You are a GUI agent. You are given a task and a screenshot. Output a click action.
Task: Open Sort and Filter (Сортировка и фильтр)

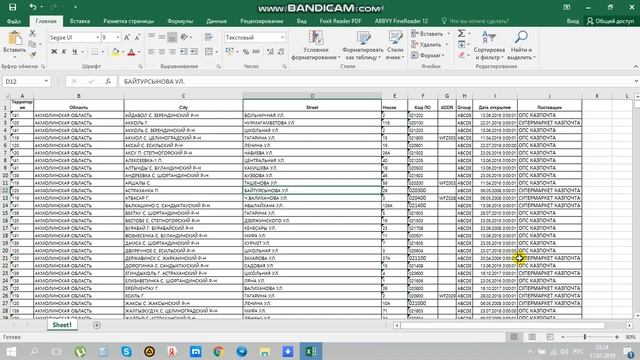(x=490, y=45)
